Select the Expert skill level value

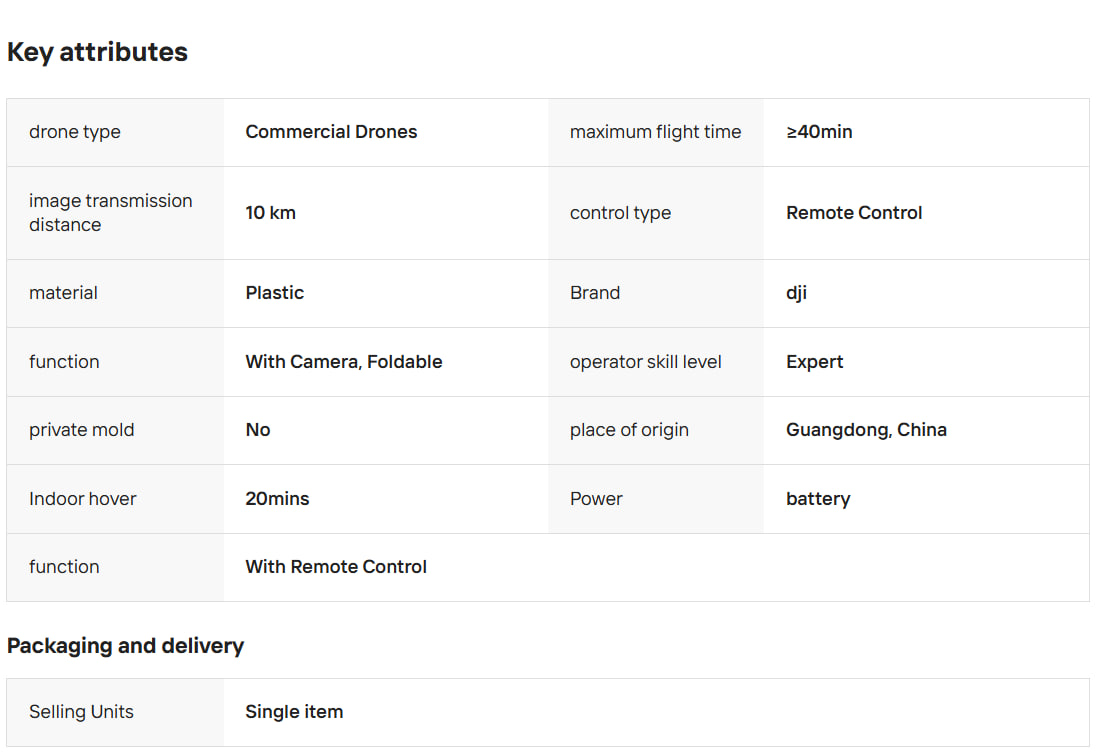pos(814,362)
